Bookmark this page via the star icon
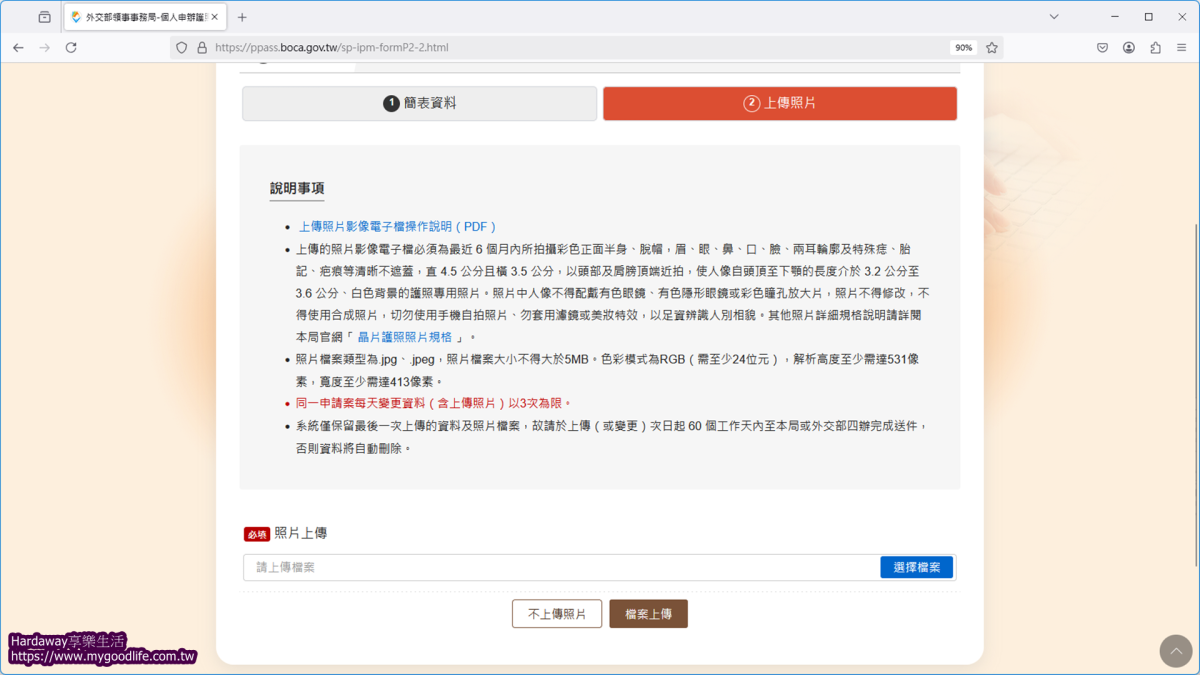1200x675 pixels. pos(991,47)
